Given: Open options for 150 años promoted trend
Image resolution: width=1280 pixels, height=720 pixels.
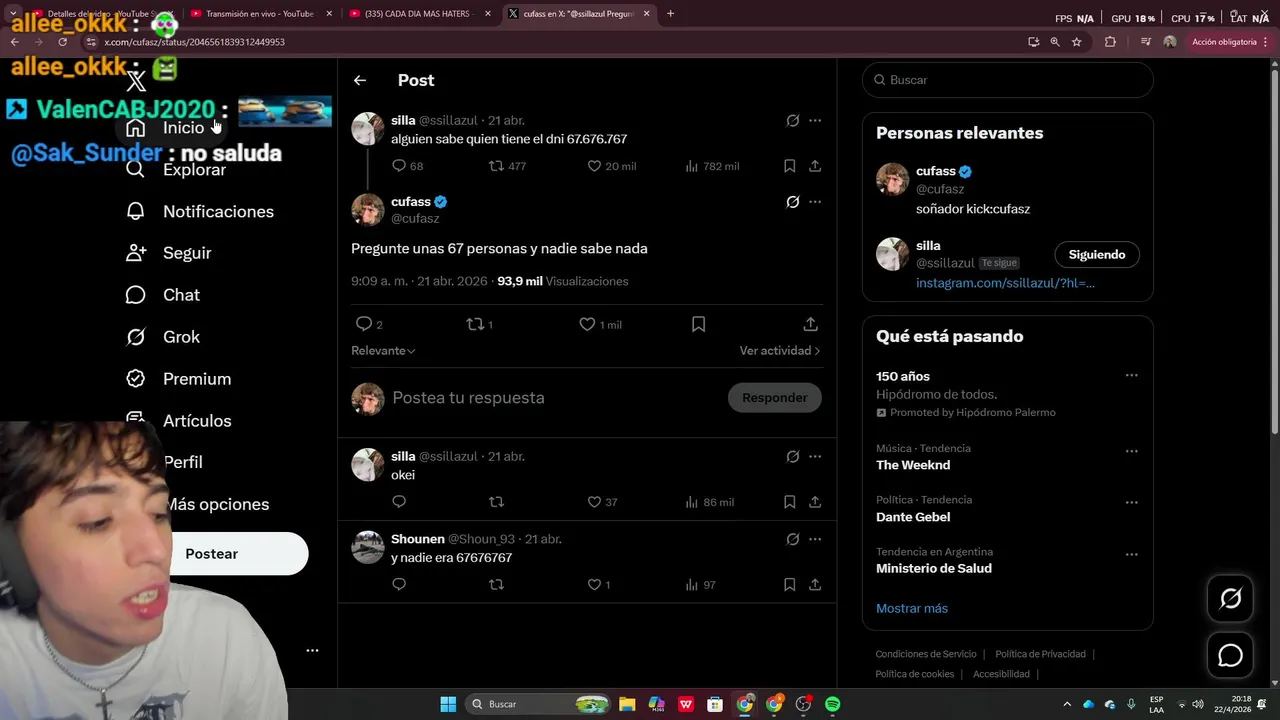Looking at the screenshot, I should [x=1131, y=376].
